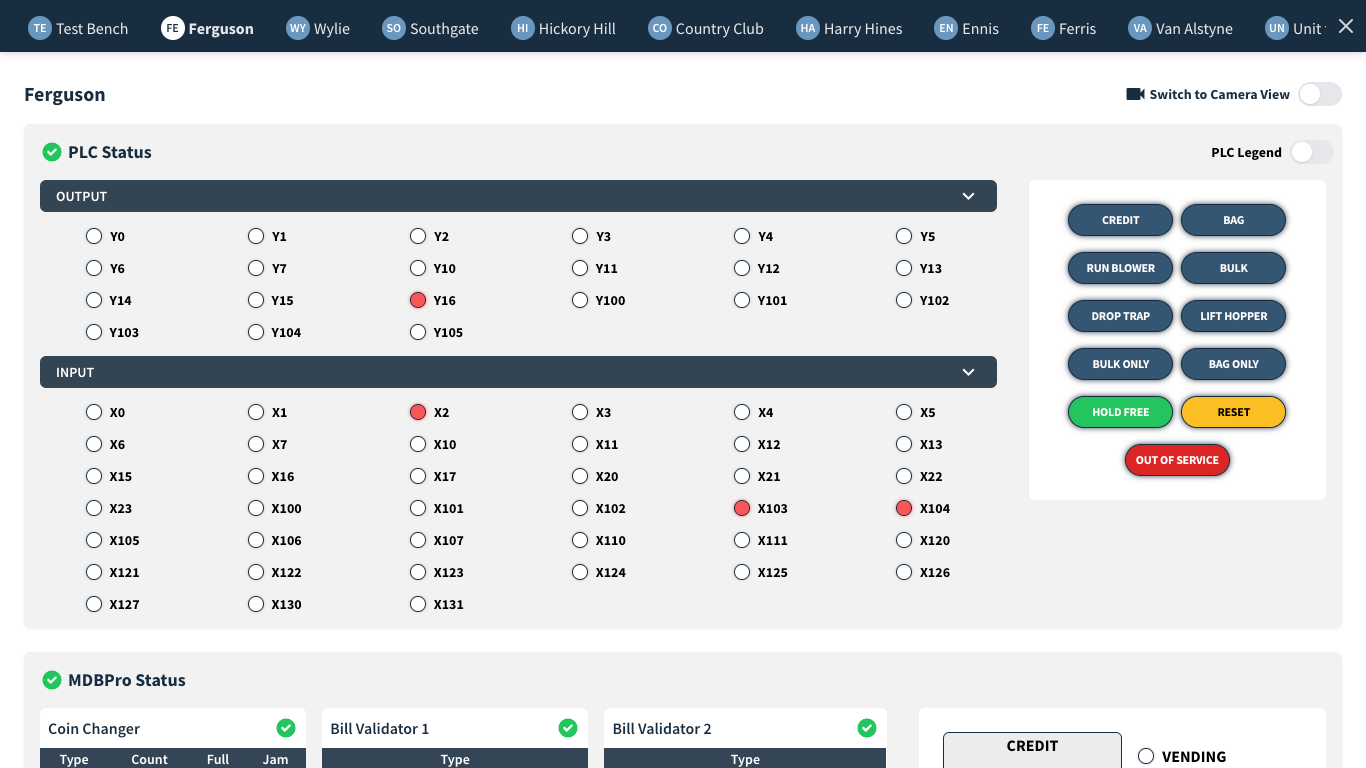1366x768 pixels.
Task: Click the OUT OF SERVICE button
Action: (x=1177, y=460)
